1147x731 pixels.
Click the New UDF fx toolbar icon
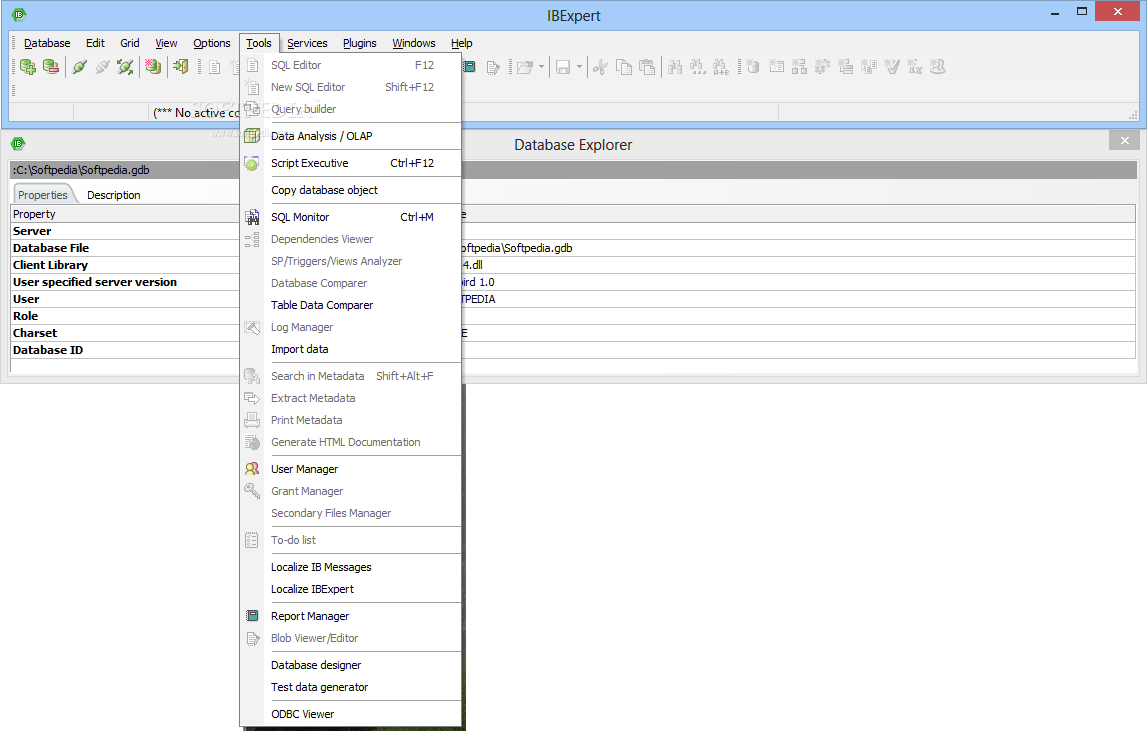914,67
